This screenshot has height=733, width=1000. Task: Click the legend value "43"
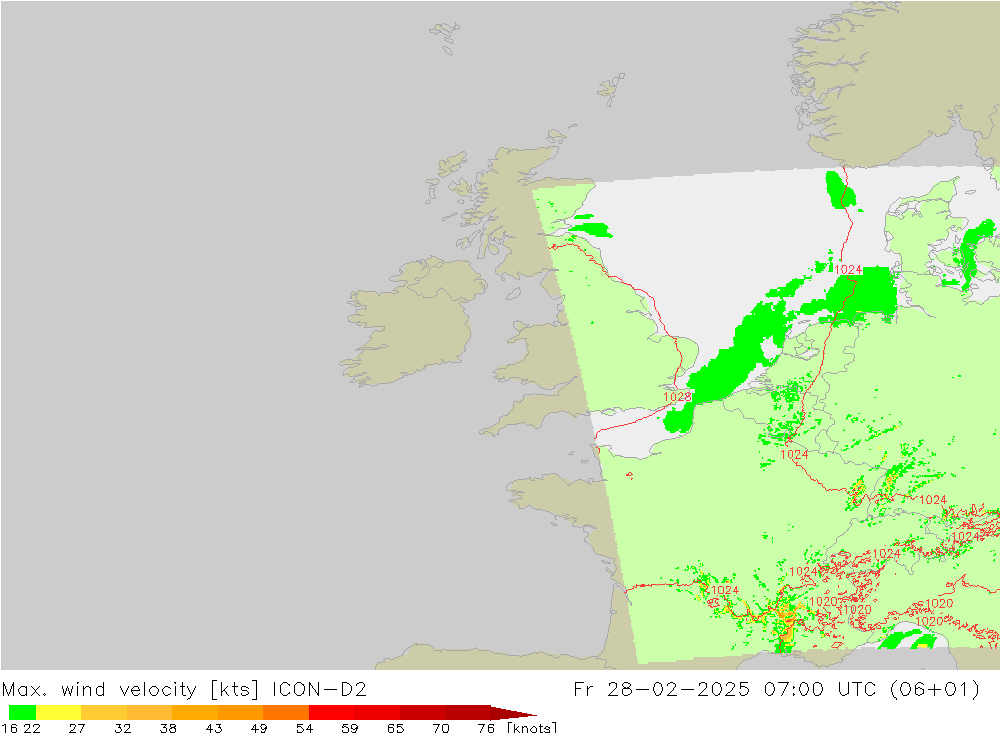[x=214, y=728]
